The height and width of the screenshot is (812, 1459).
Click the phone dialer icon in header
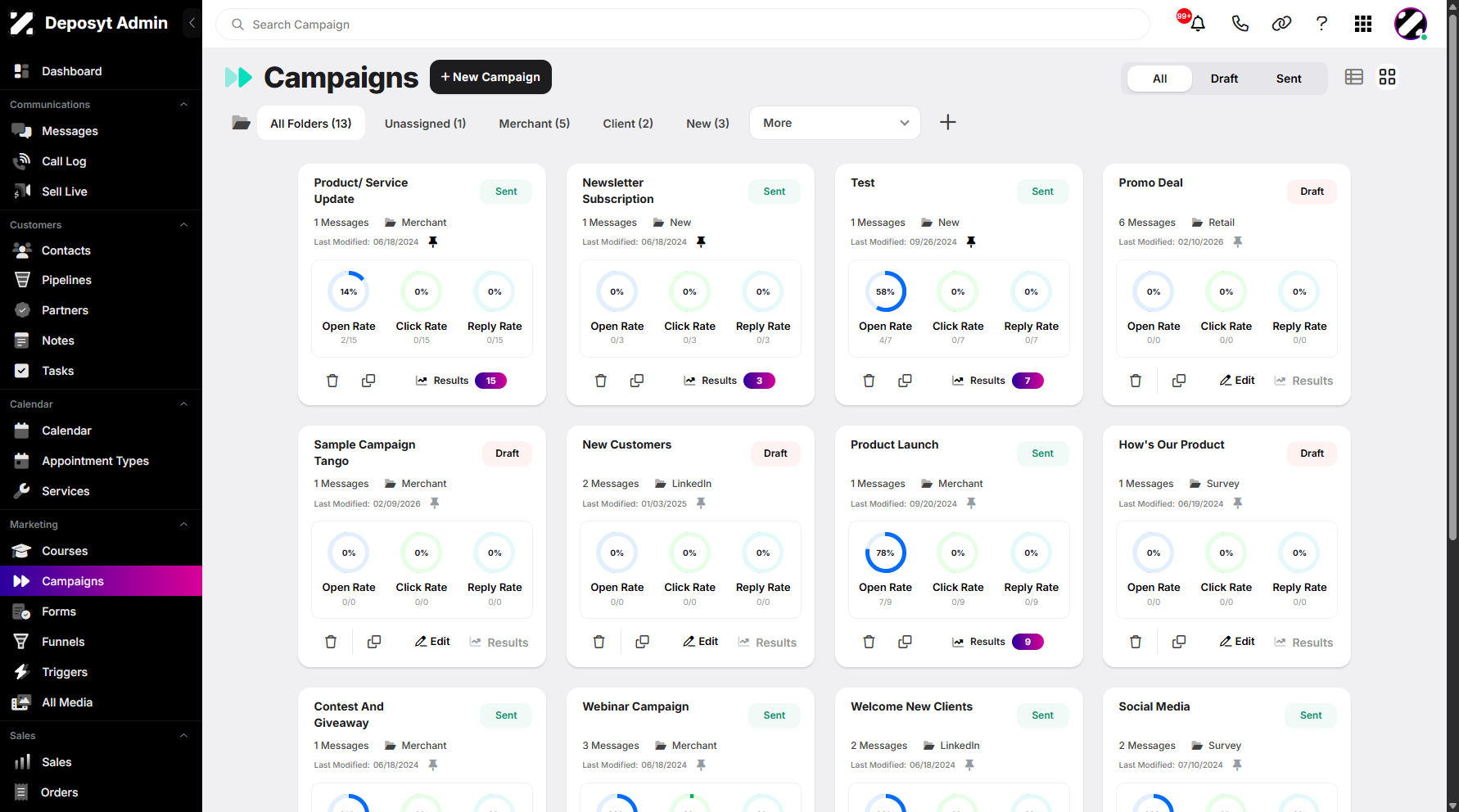coord(1240,24)
